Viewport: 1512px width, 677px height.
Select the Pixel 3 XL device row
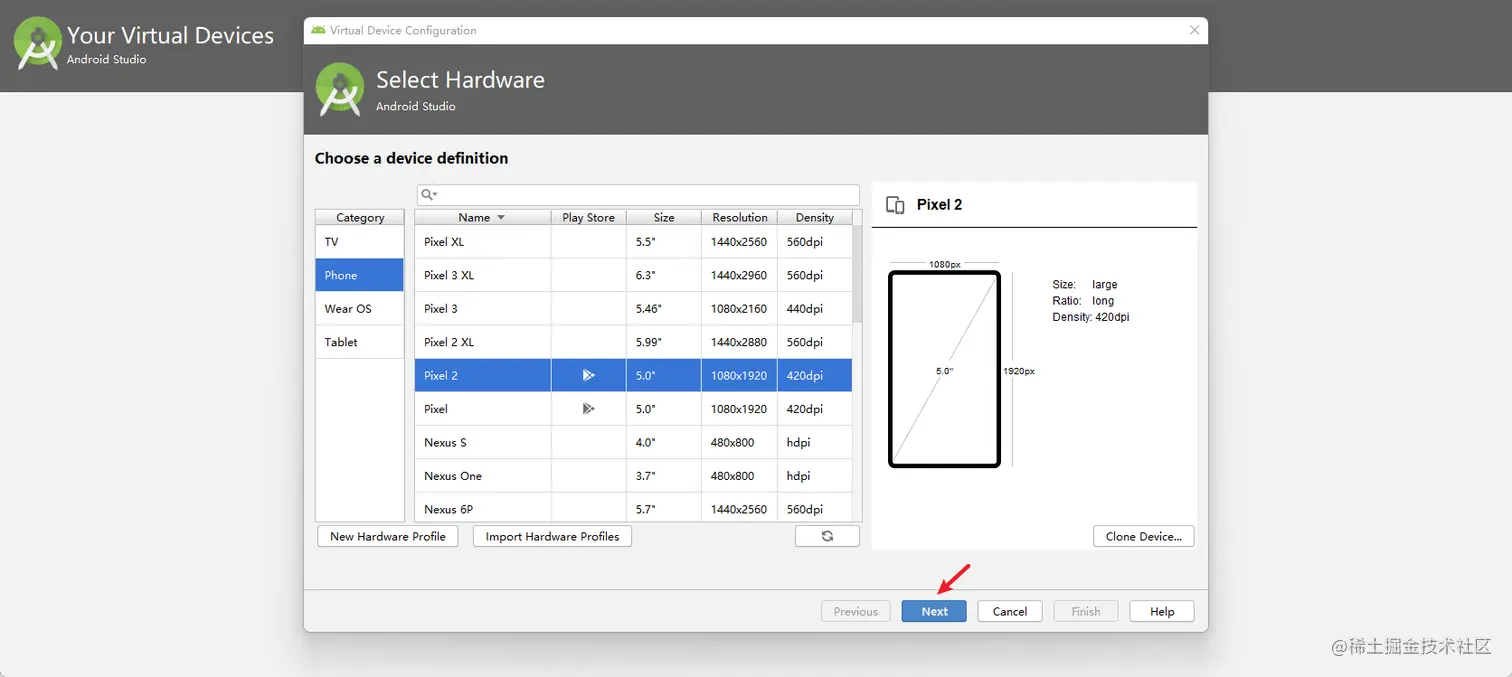pyautogui.click(x=633, y=275)
